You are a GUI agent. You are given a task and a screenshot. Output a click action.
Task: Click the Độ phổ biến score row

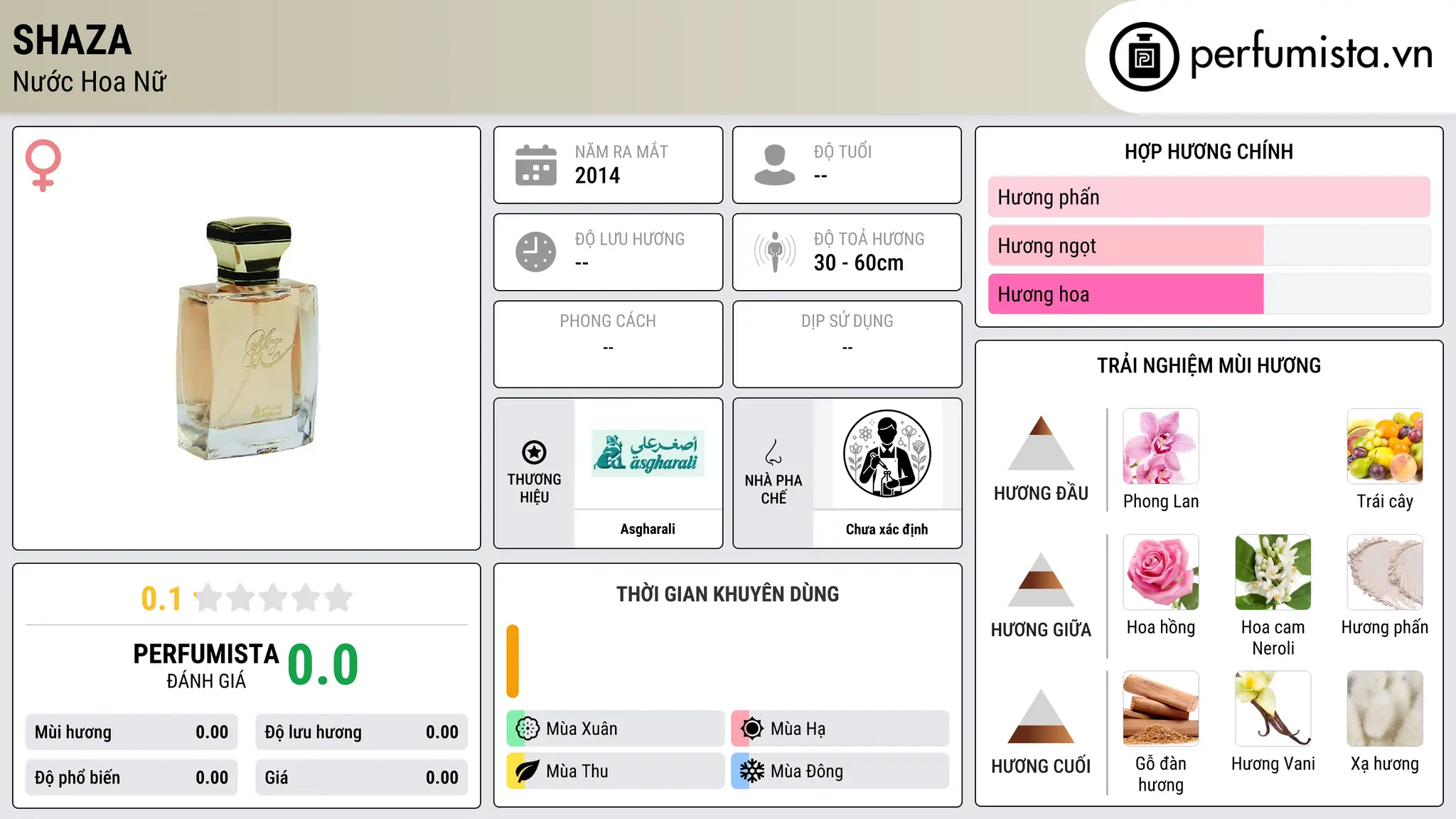coord(132,778)
